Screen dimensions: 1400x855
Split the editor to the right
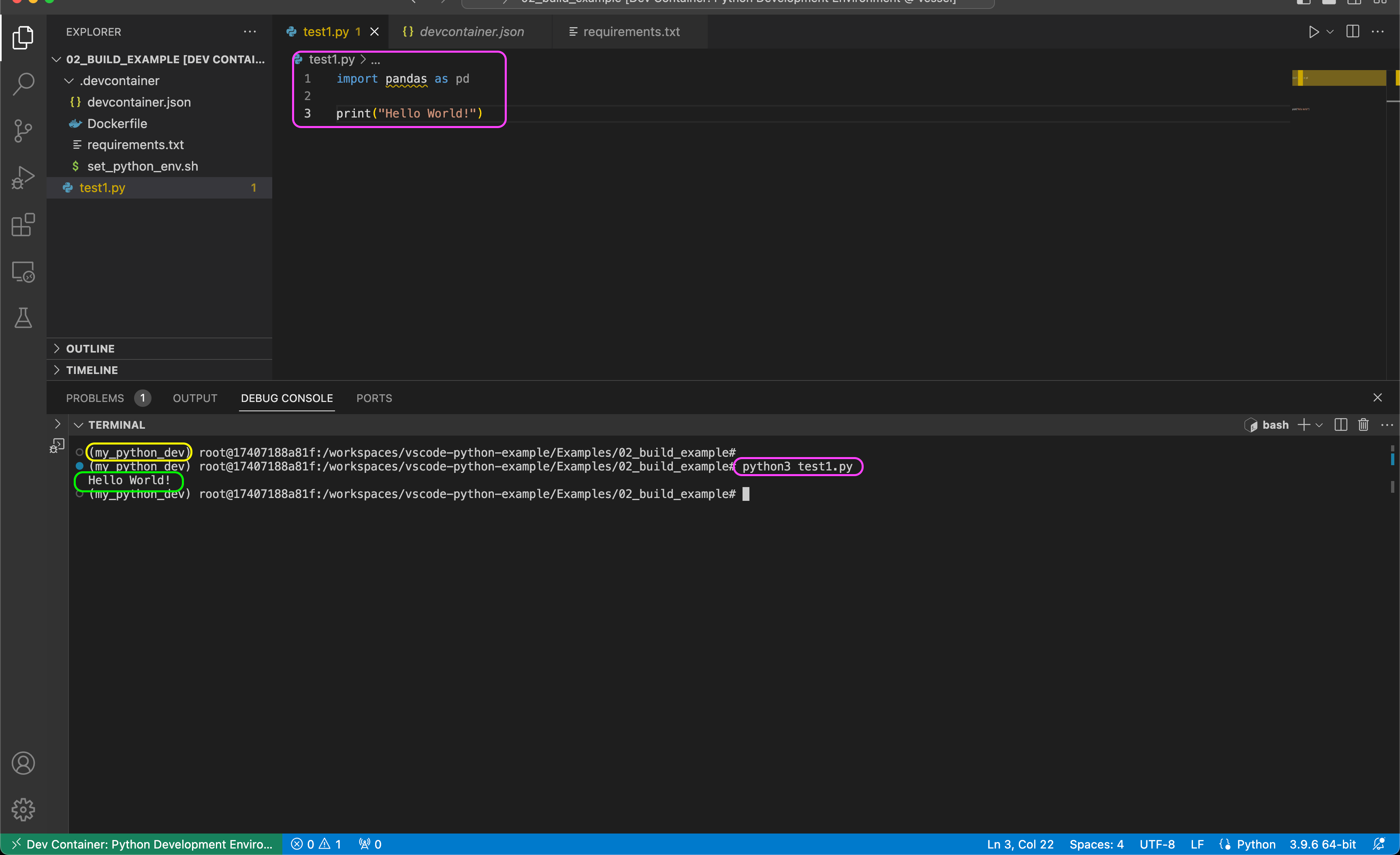point(1352,32)
